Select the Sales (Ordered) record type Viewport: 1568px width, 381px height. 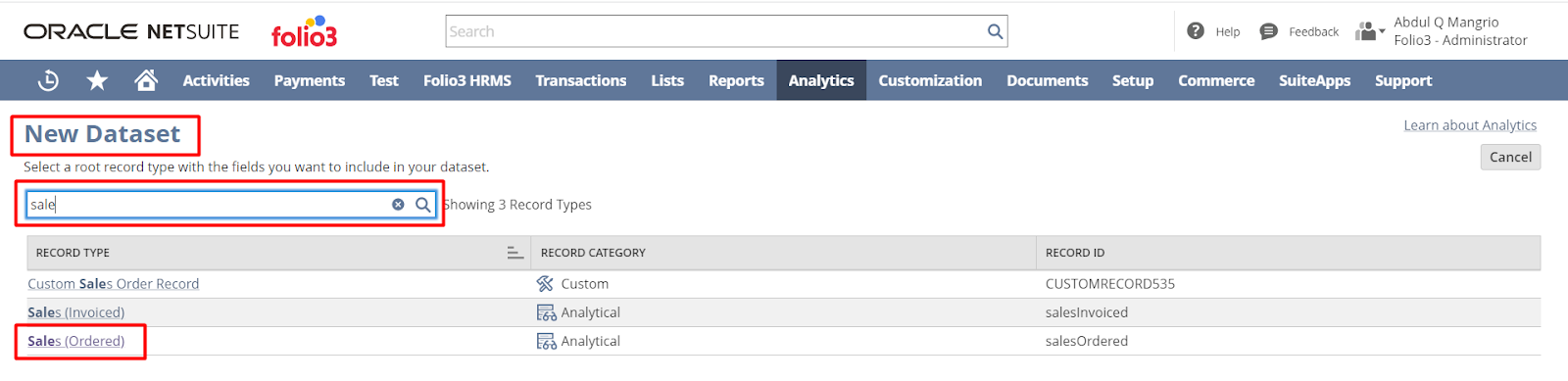(76, 341)
